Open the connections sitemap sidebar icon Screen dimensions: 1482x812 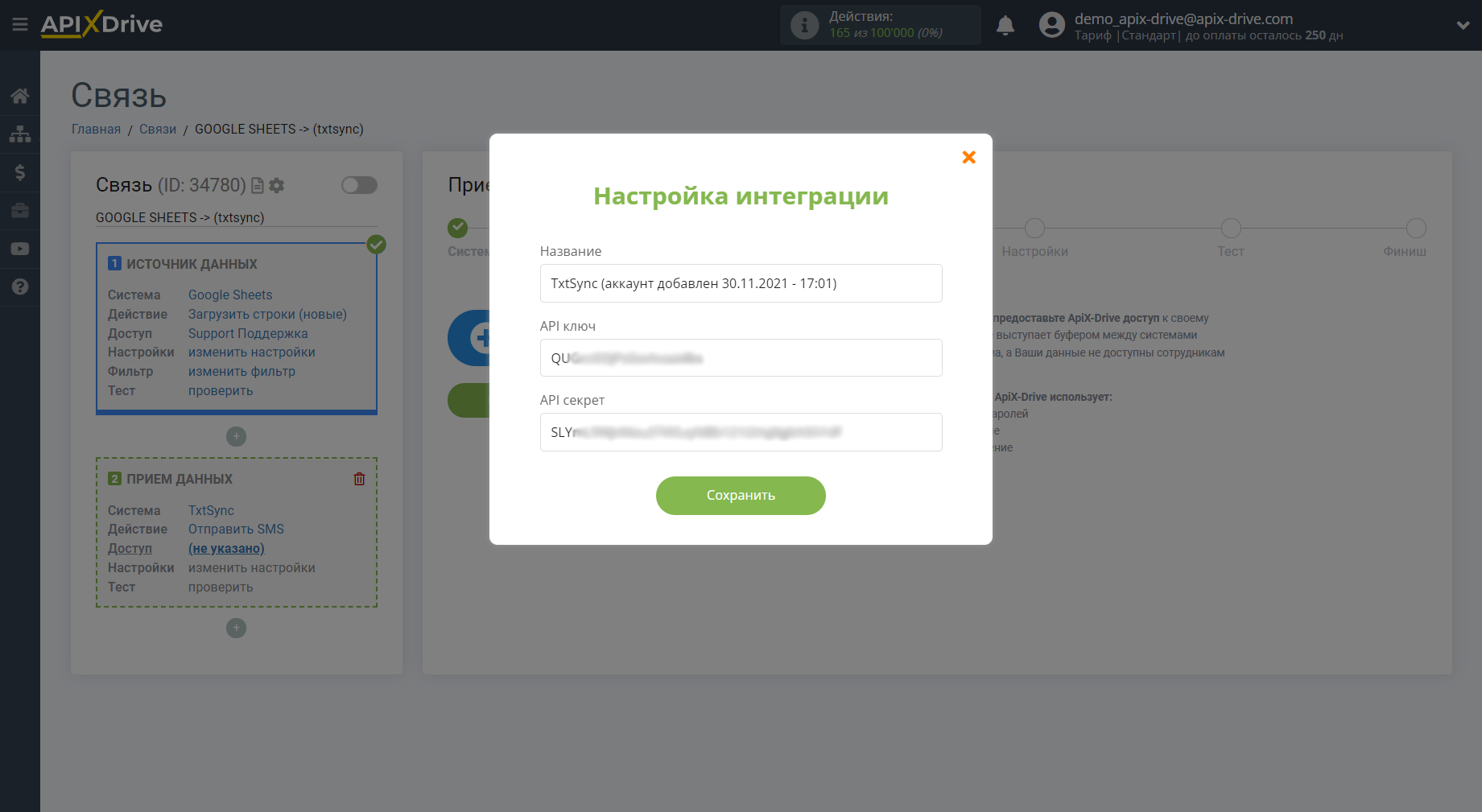pyautogui.click(x=20, y=134)
